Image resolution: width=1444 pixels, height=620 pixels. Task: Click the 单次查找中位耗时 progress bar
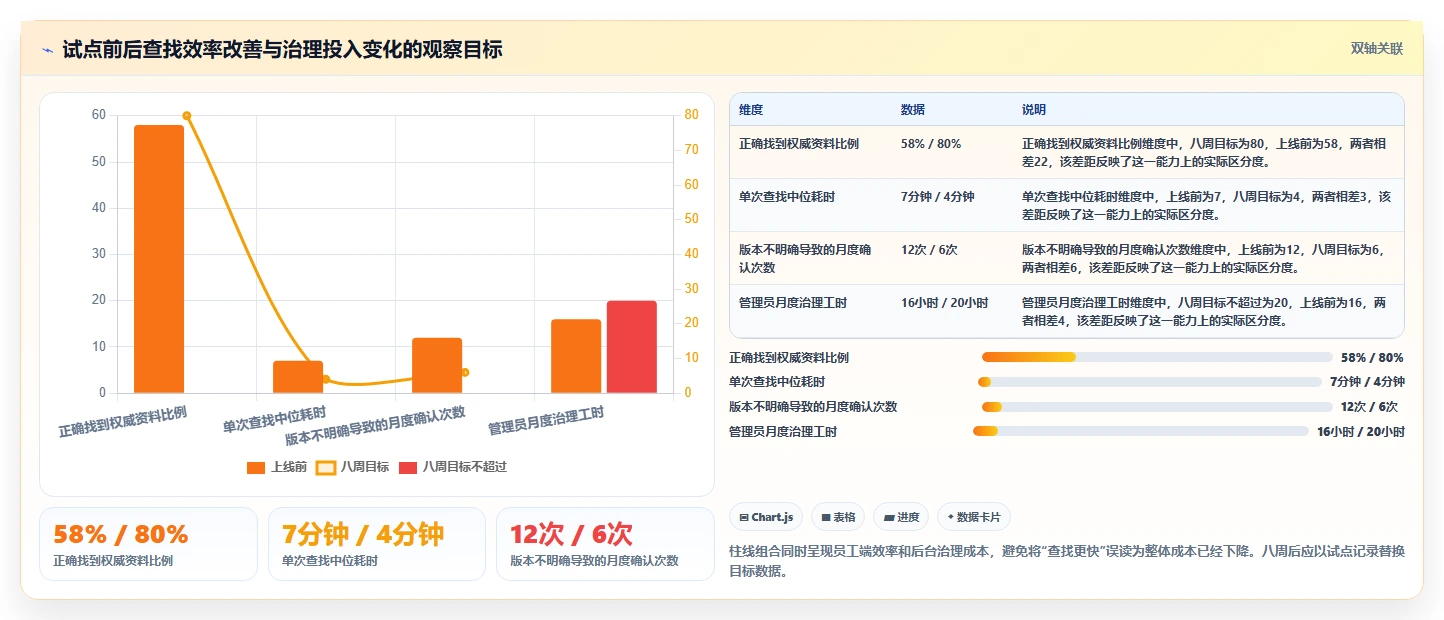1150,382
